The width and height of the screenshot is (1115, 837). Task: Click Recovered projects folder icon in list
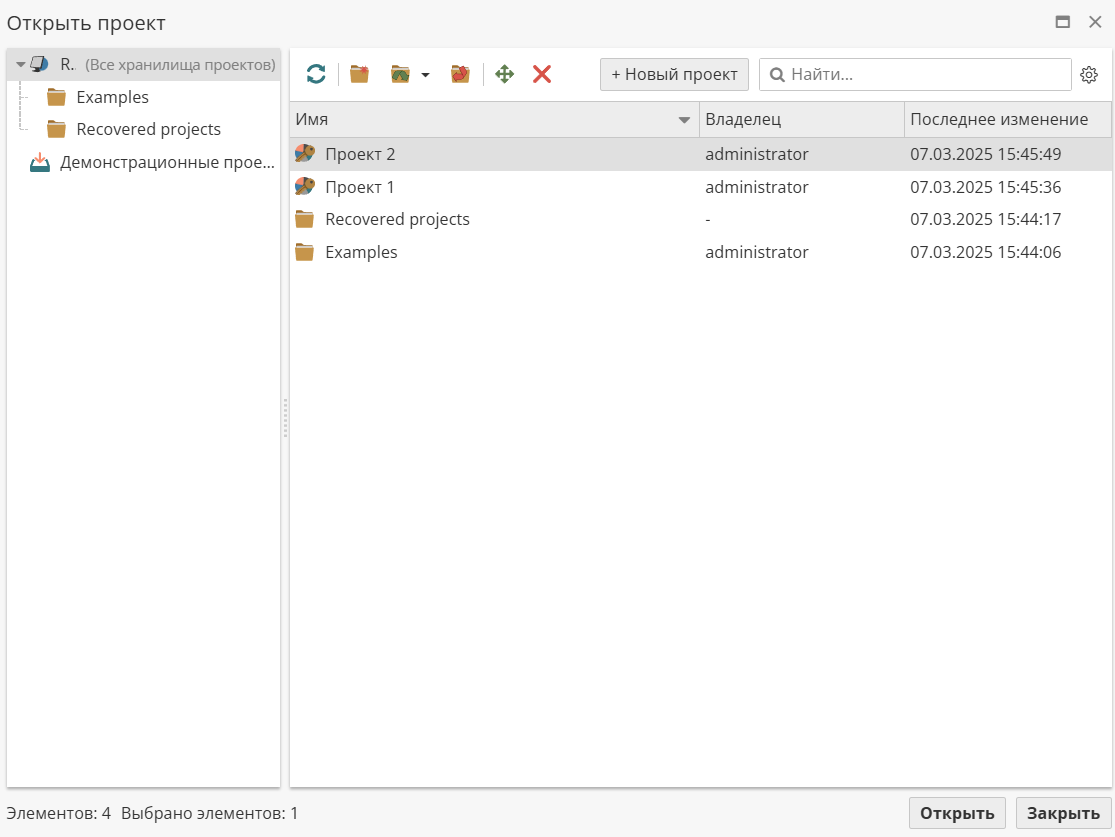304,219
